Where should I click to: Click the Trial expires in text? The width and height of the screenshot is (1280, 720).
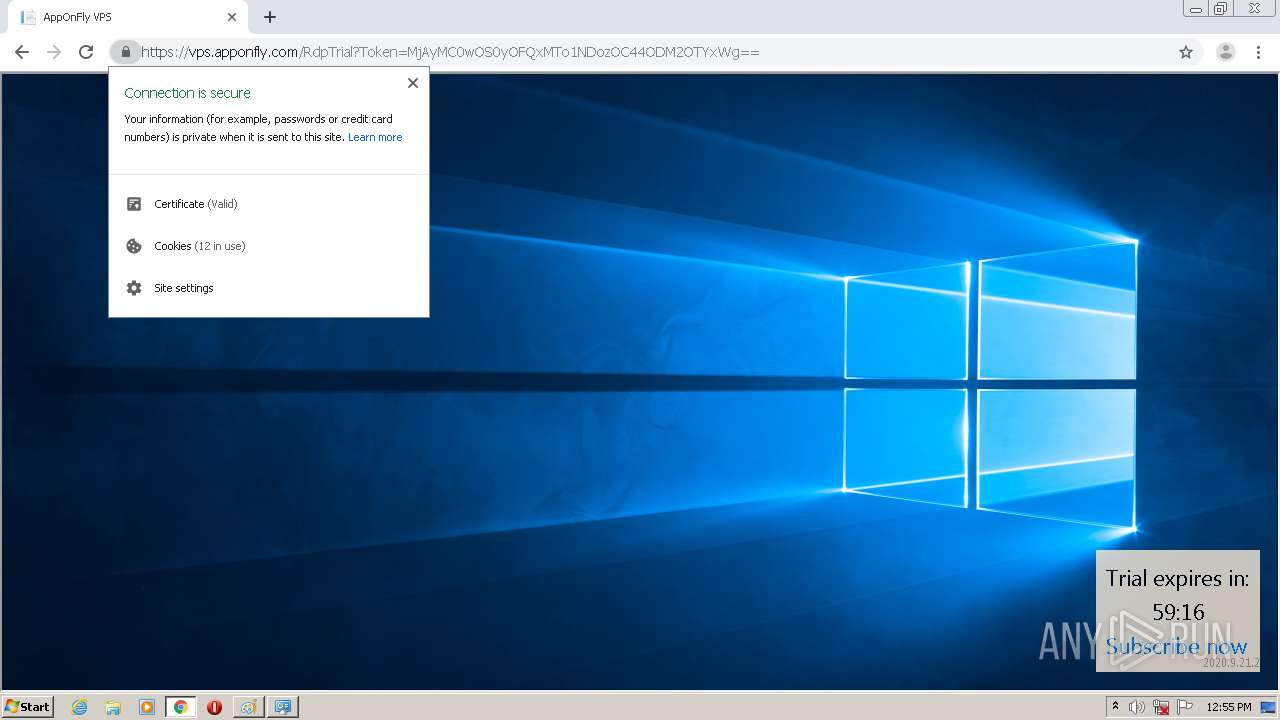click(x=1177, y=578)
